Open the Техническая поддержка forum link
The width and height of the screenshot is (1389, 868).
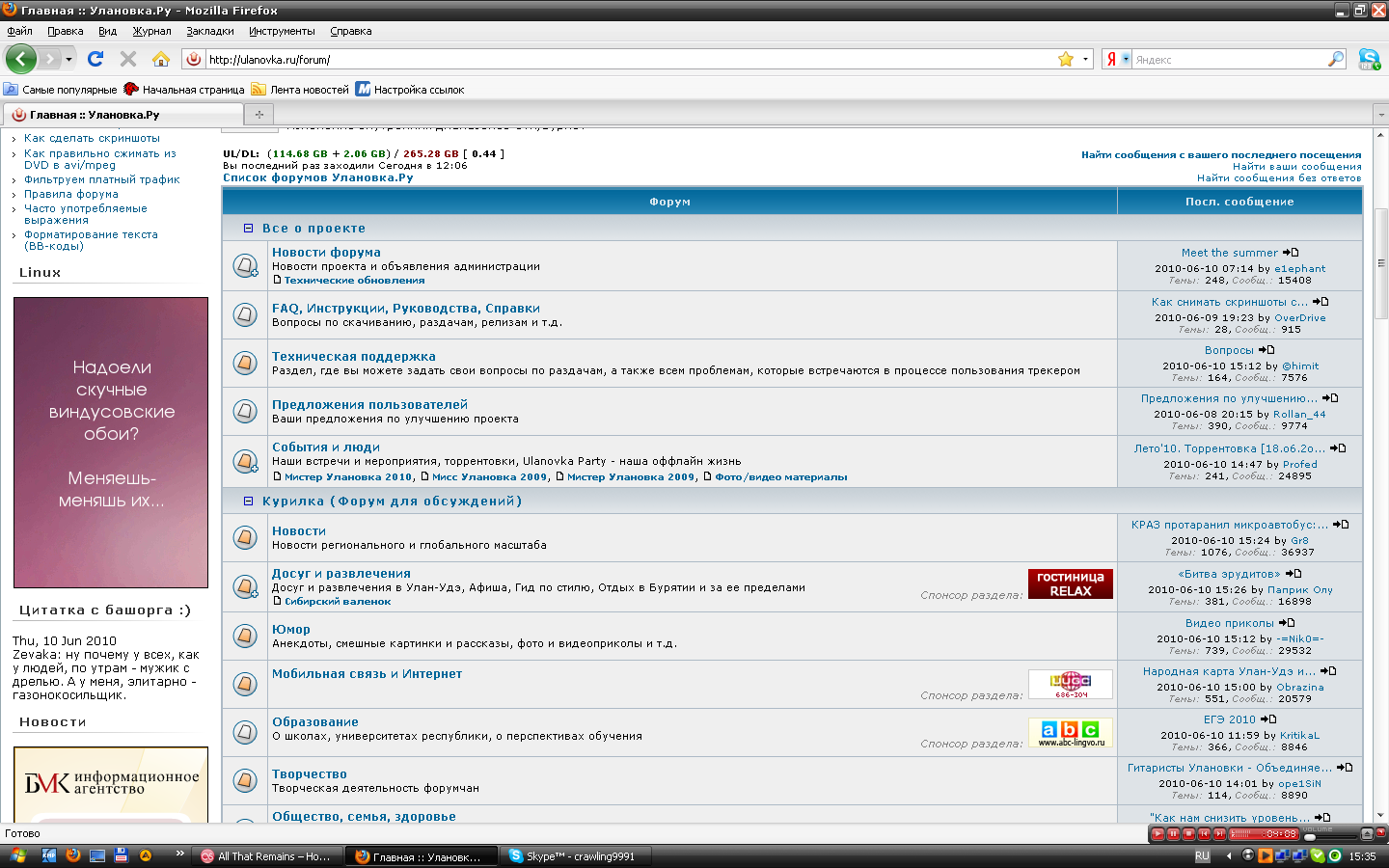pyautogui.click(x=354, y=357)
